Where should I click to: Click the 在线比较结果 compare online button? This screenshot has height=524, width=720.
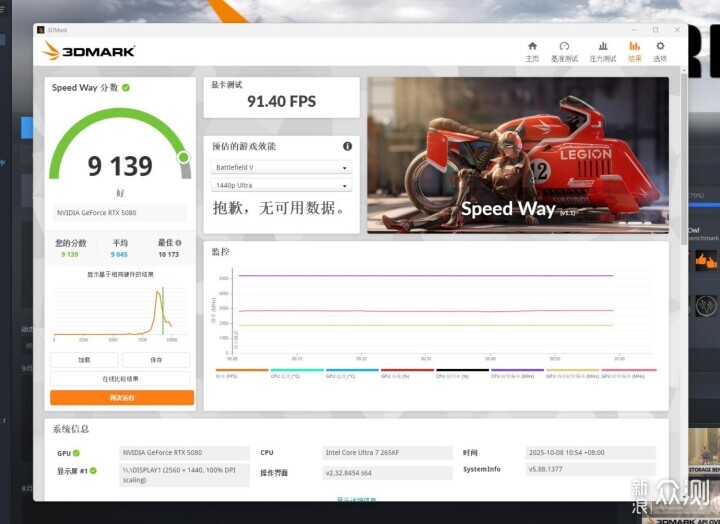(120, 379)
